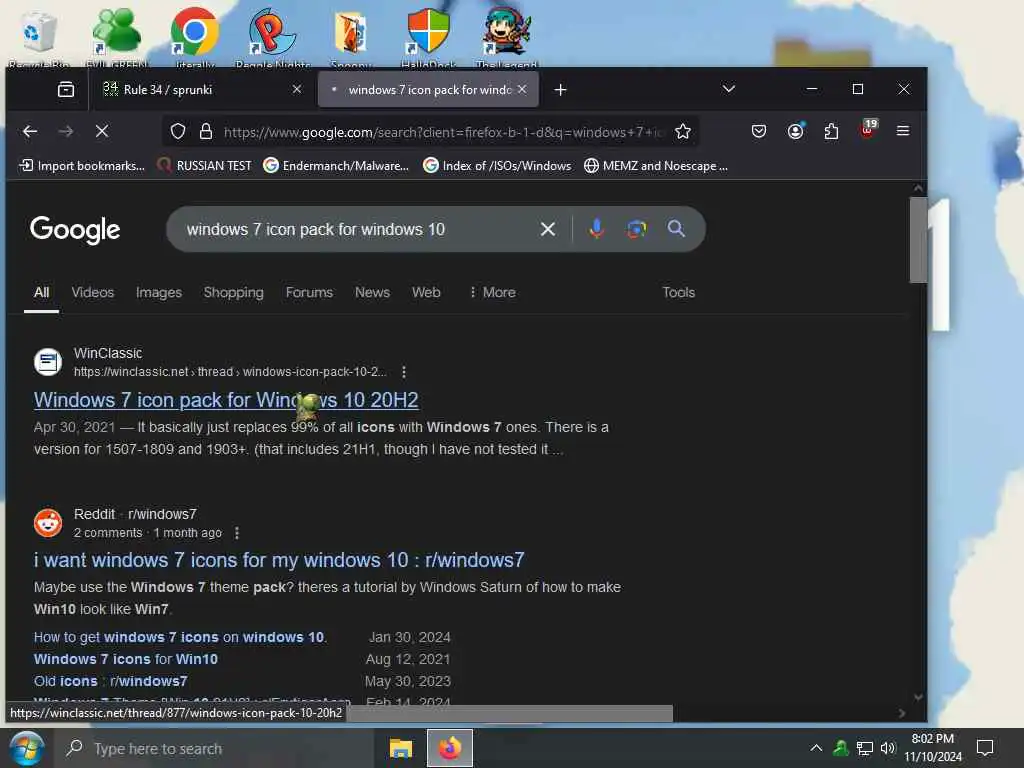Show hidden system tray icons
This screenshot has height=768, width=1024.
click(816, 748)
